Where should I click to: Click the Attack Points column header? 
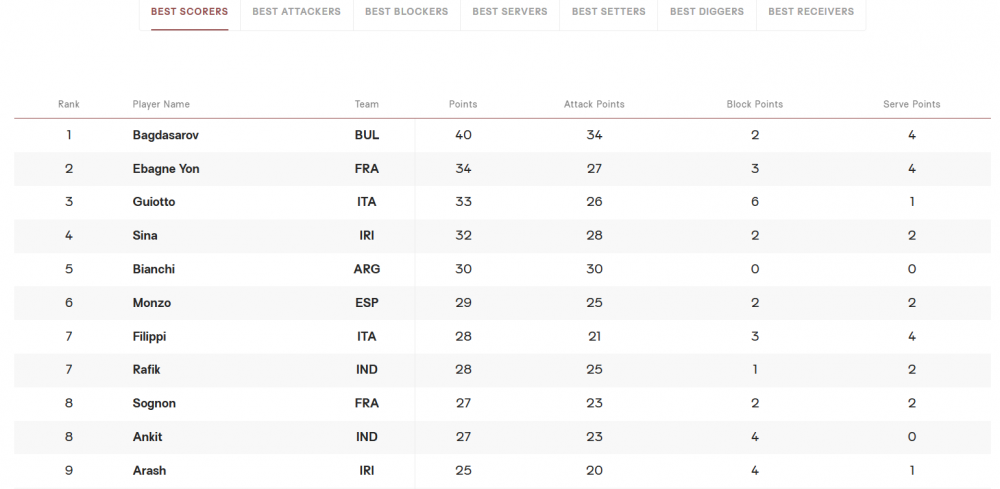coord(594,104)
